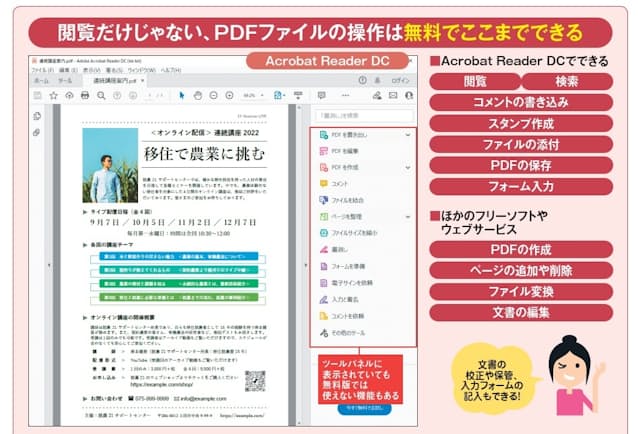This screenshot has height=434, width=638.
Task: Expand the PDFを作成 chevron
Action: click(x=408, y=168)
